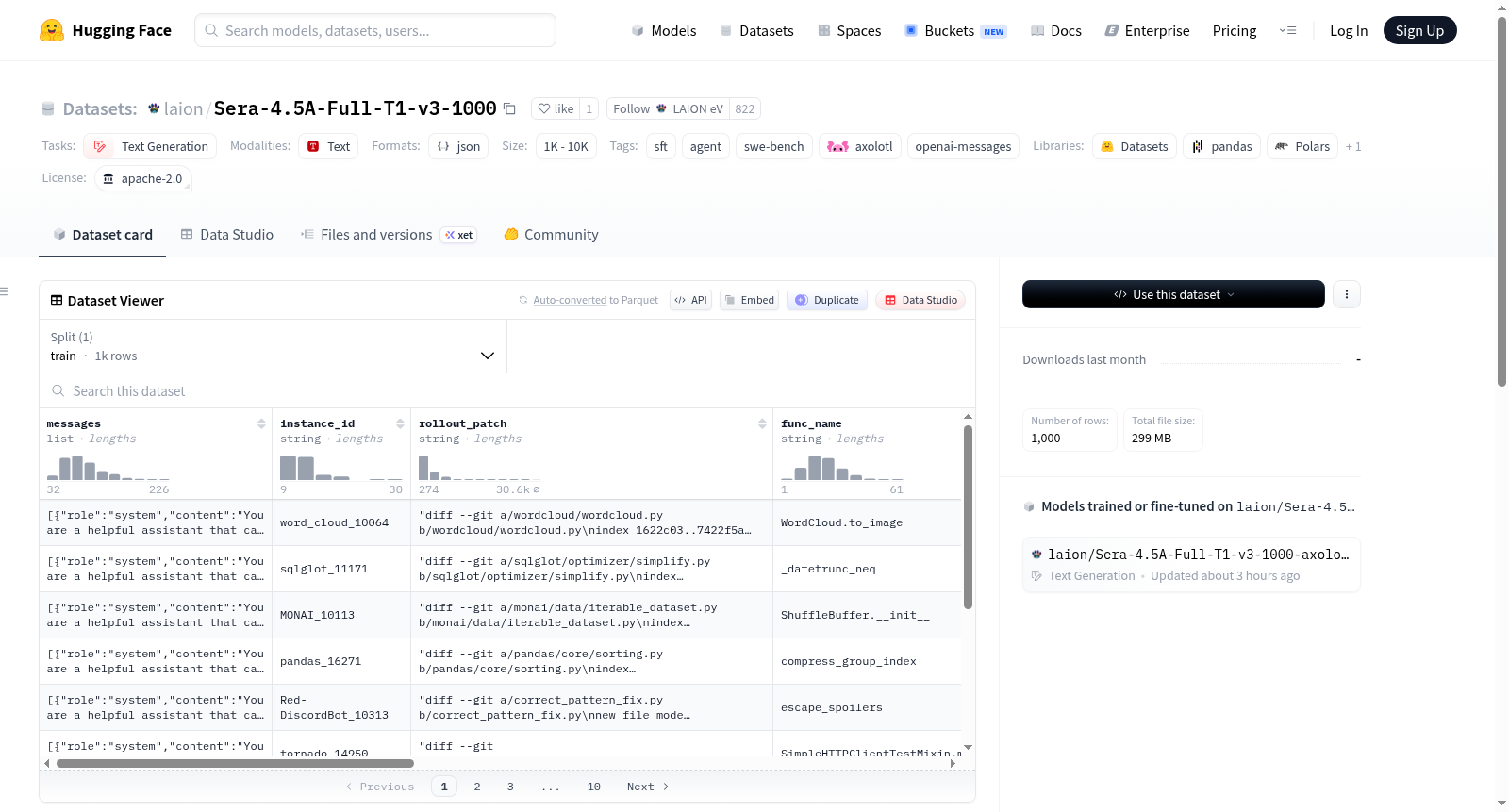The height and width of the screenshot is (812, 1509).
Task: Open the Spaces nav item
Action: (x=850, y=30)
